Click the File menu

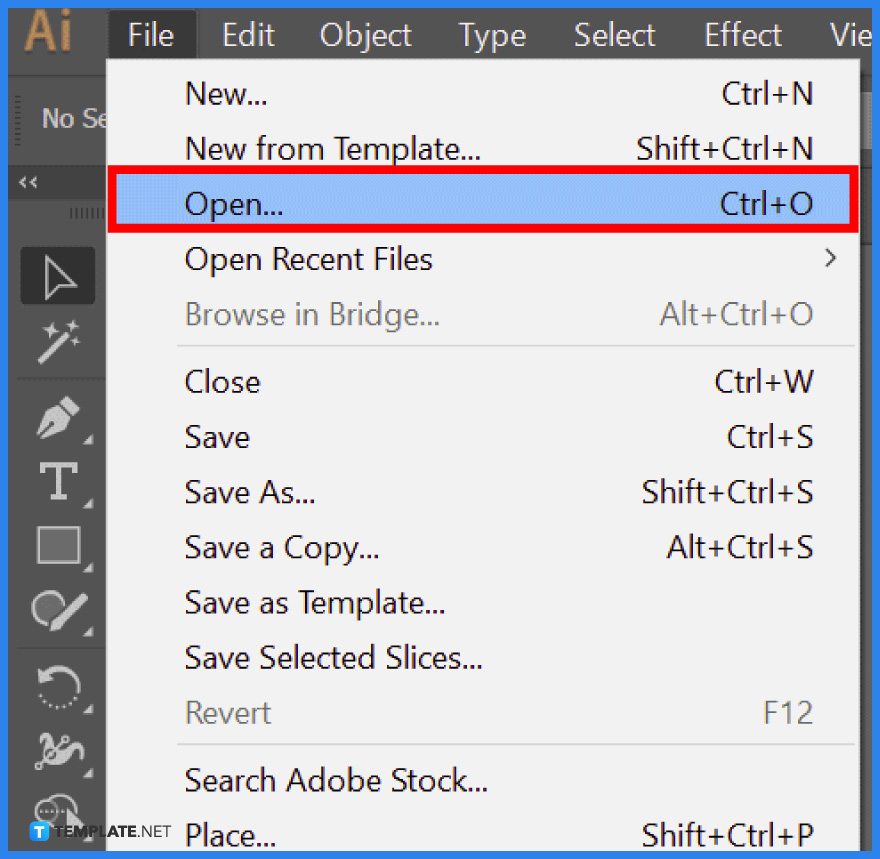151,35
